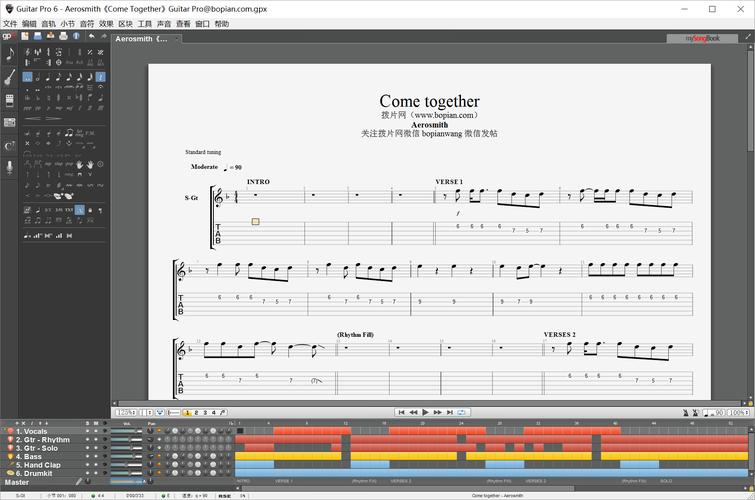Click the highlighted design mode icon
Screen dimensions: 755x500
[80, 210]
